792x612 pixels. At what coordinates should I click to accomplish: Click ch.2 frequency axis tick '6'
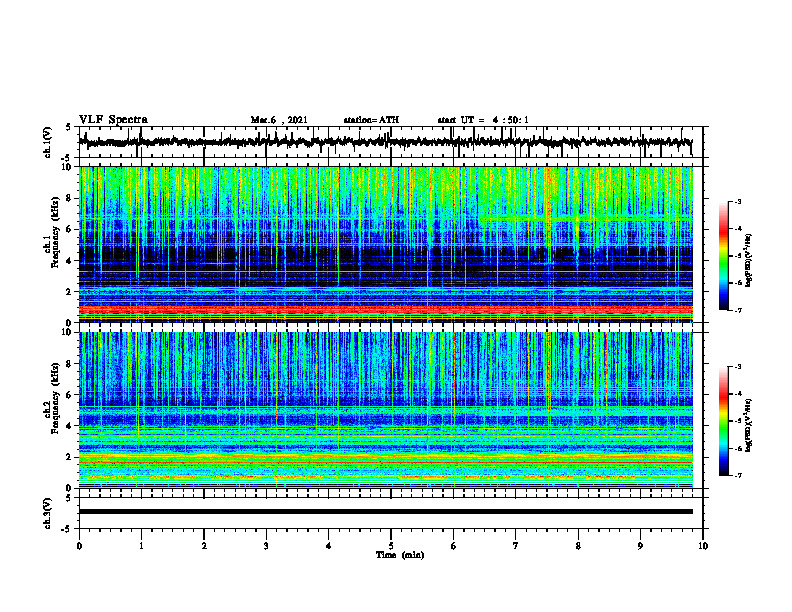tap(70, 395)
